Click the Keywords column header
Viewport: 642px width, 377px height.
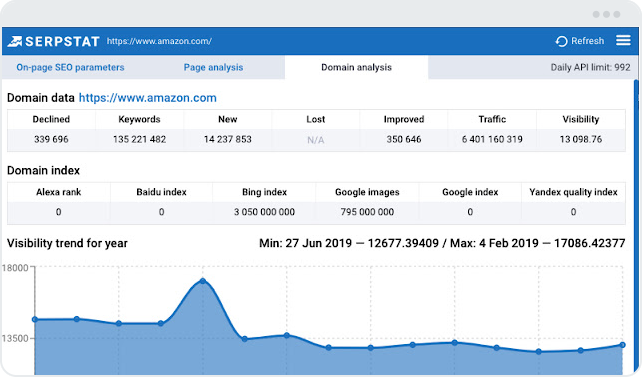[139, 120]
